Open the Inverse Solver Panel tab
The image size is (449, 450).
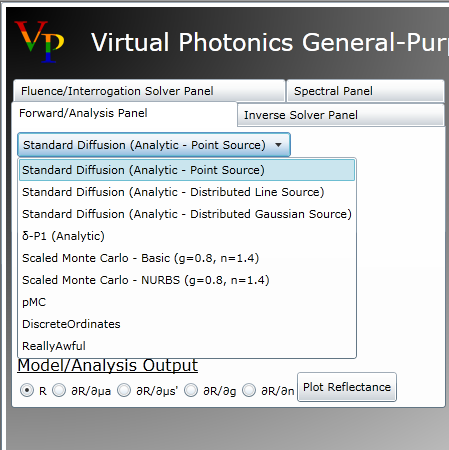(341, 115)
